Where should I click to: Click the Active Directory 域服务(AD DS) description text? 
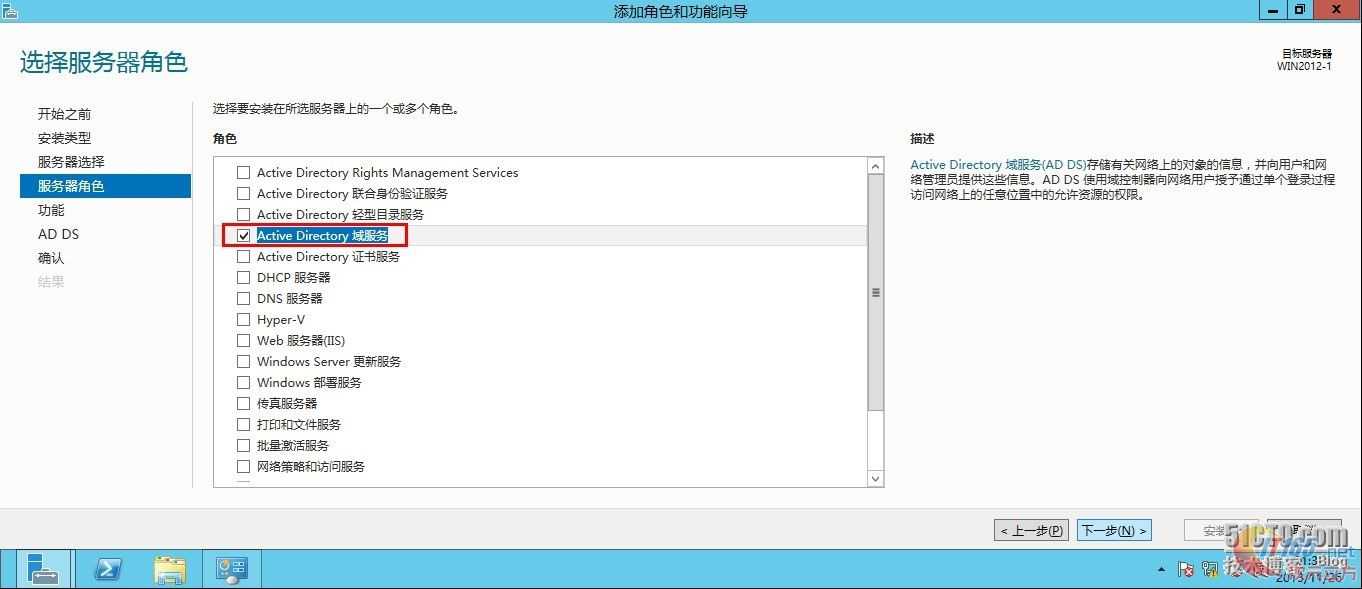click(x=998, y=165)
